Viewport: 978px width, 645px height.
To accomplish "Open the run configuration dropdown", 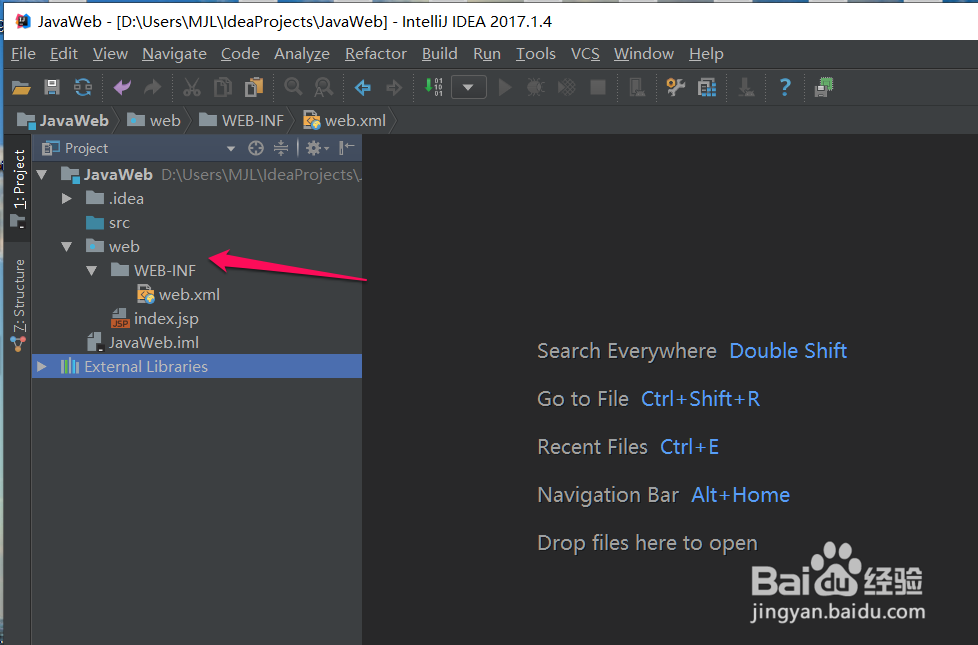I will 468,87.
